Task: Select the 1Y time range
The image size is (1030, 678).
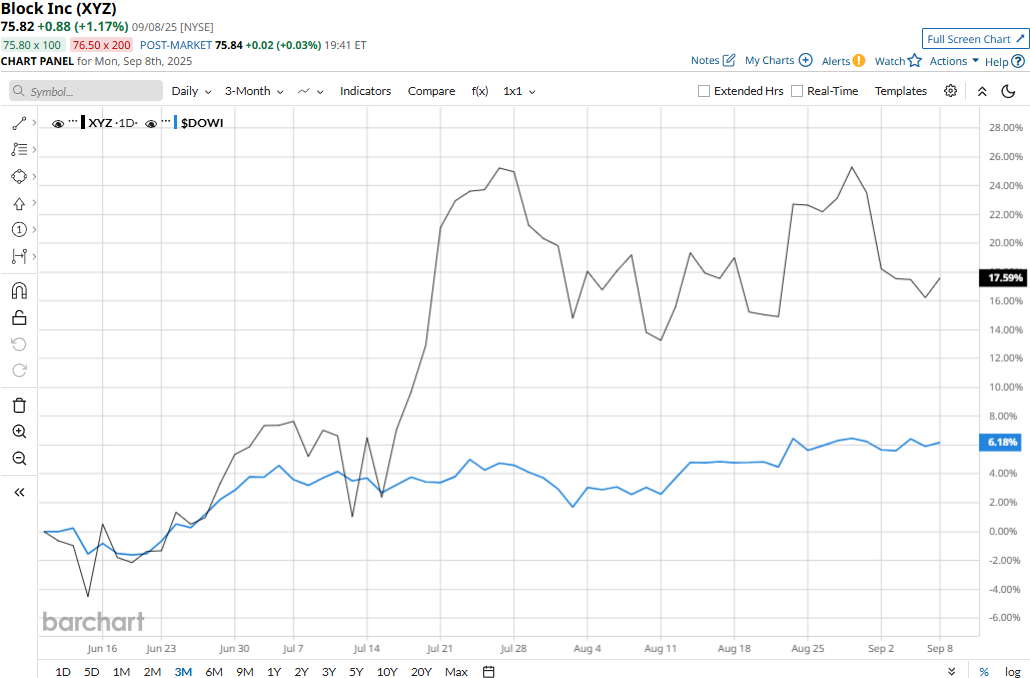Action: (274, 671)
